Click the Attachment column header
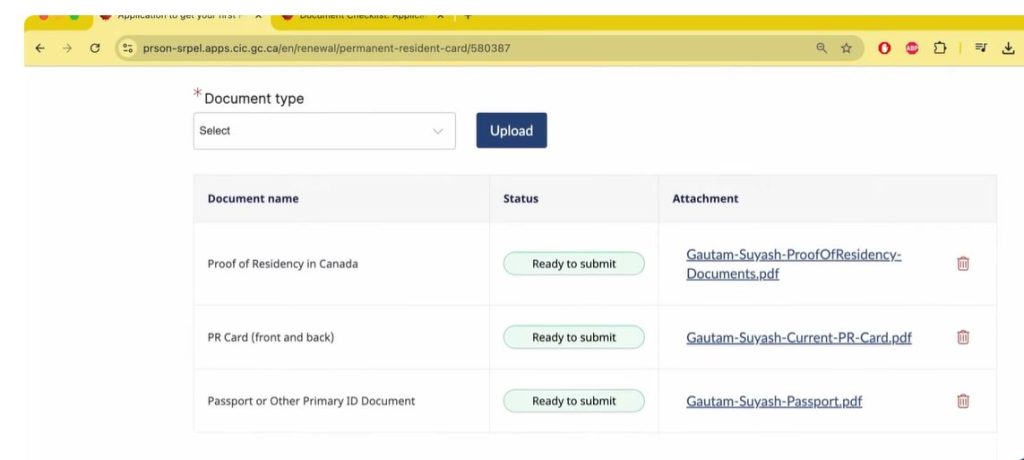The height and width of the screenshot is (460, 1024). click(x=705, y=199)
